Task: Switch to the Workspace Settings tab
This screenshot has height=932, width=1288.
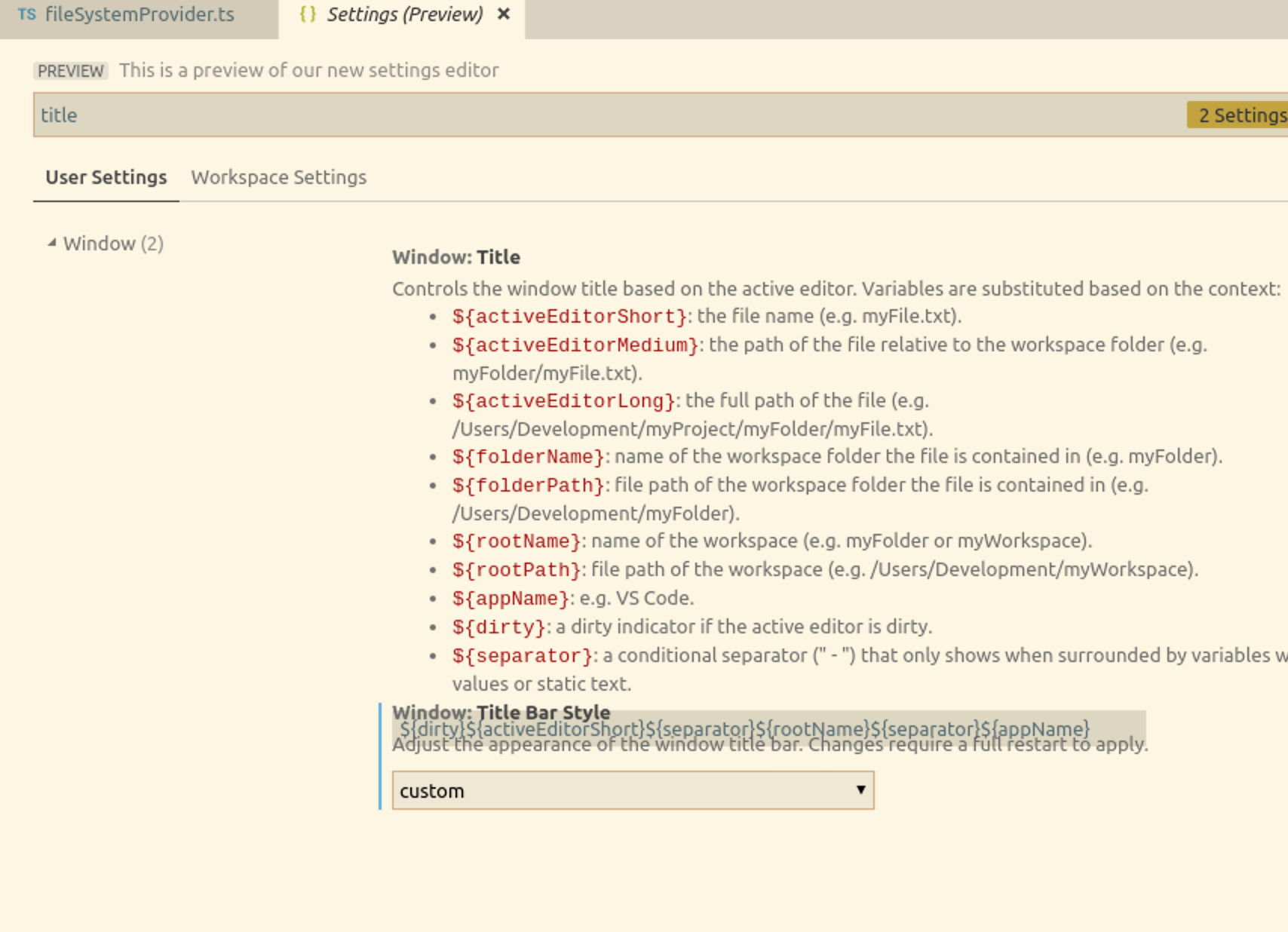Action: [x=278, y=176]
